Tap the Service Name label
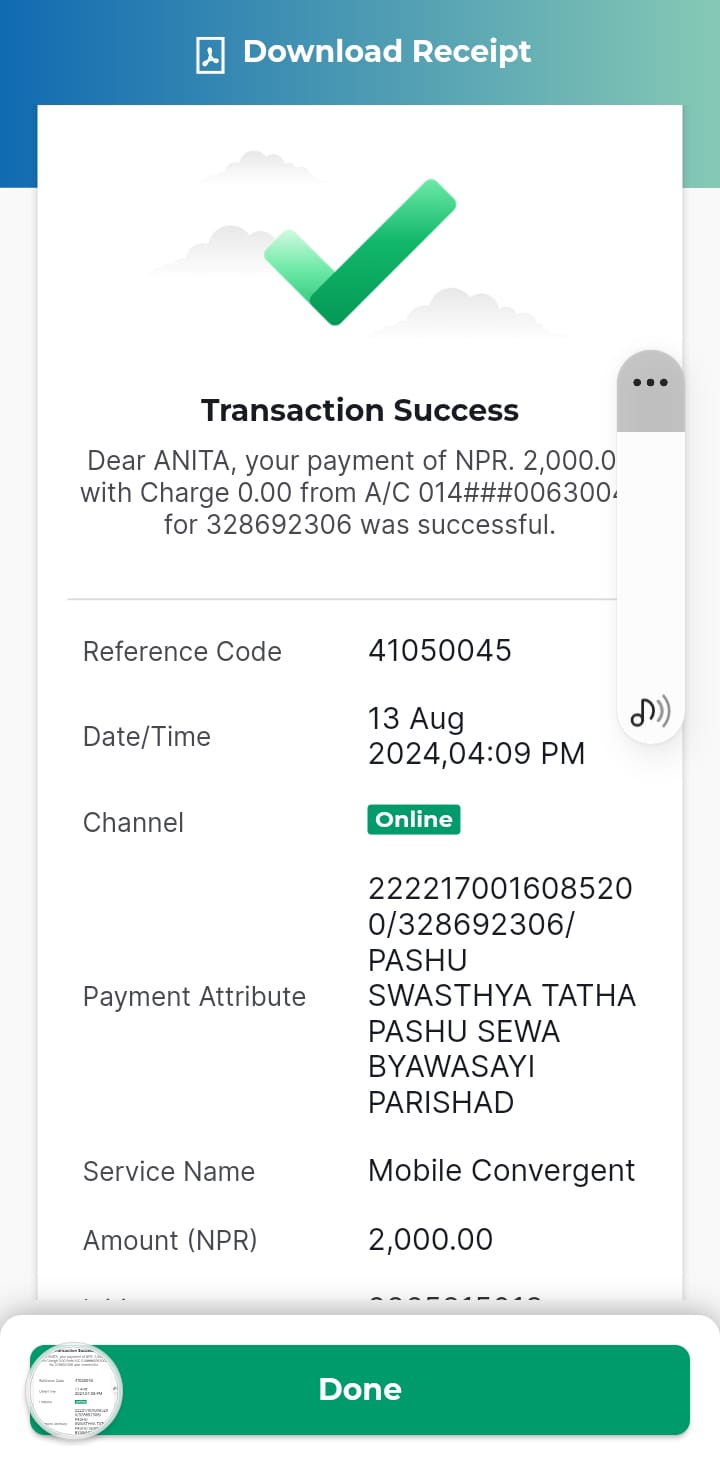Screen dimensions: 720x1465 pyautogui.click(x=169, y=1172)
